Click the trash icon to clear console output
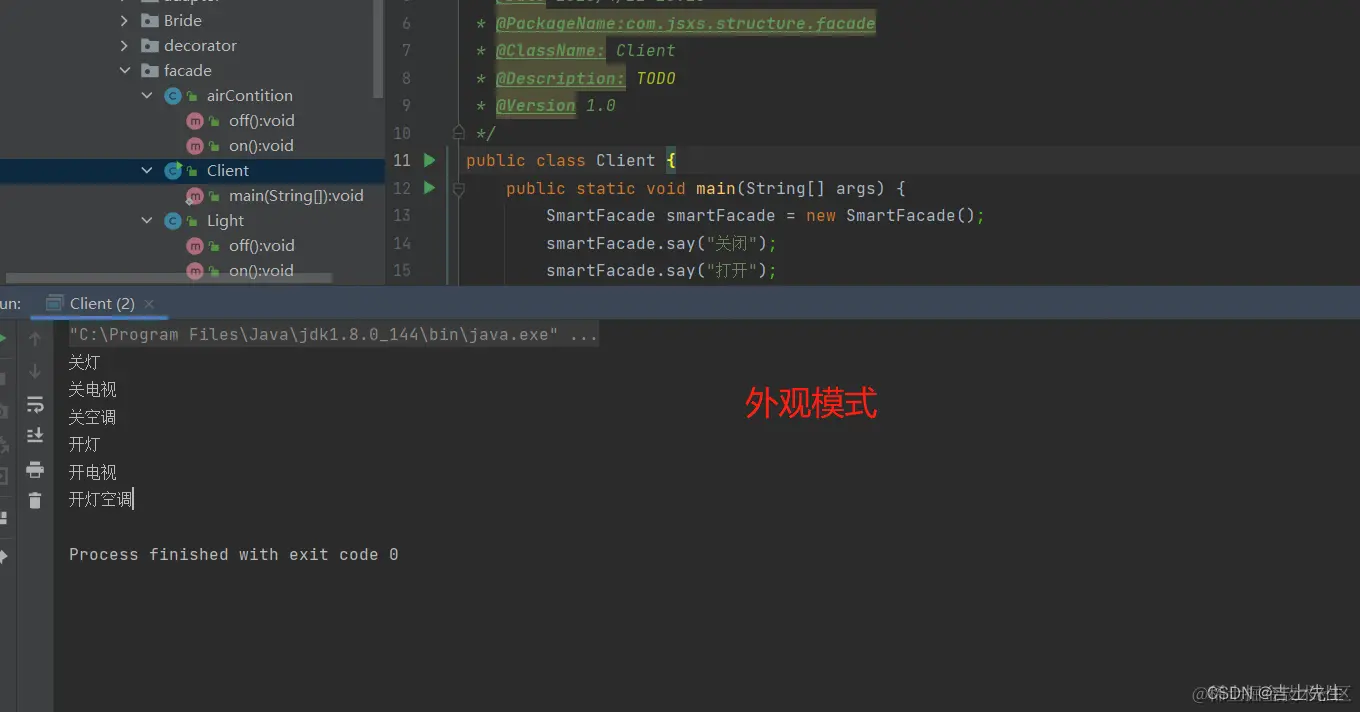1360x712 pixels. (x=35, y=500)
